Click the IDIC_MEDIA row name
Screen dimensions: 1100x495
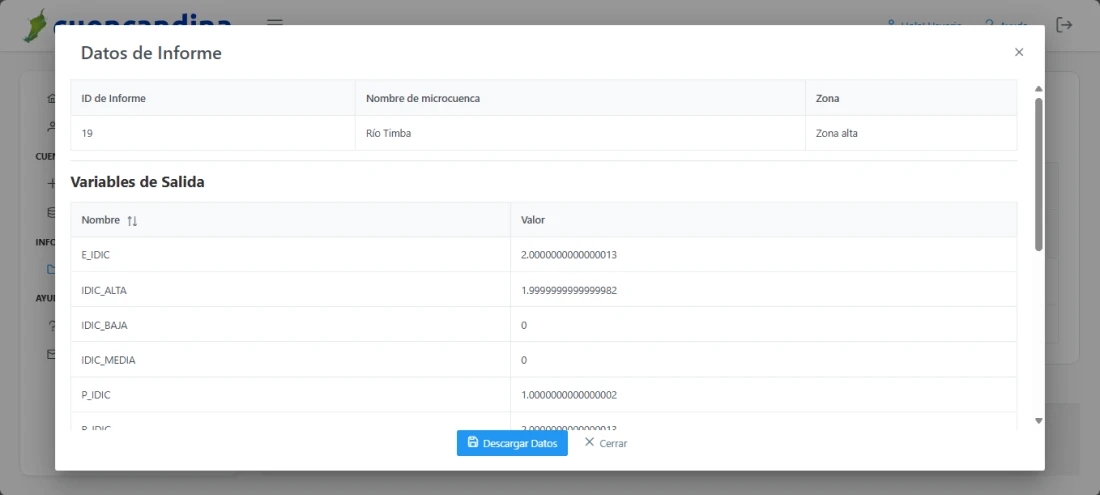tap(108, 360)
